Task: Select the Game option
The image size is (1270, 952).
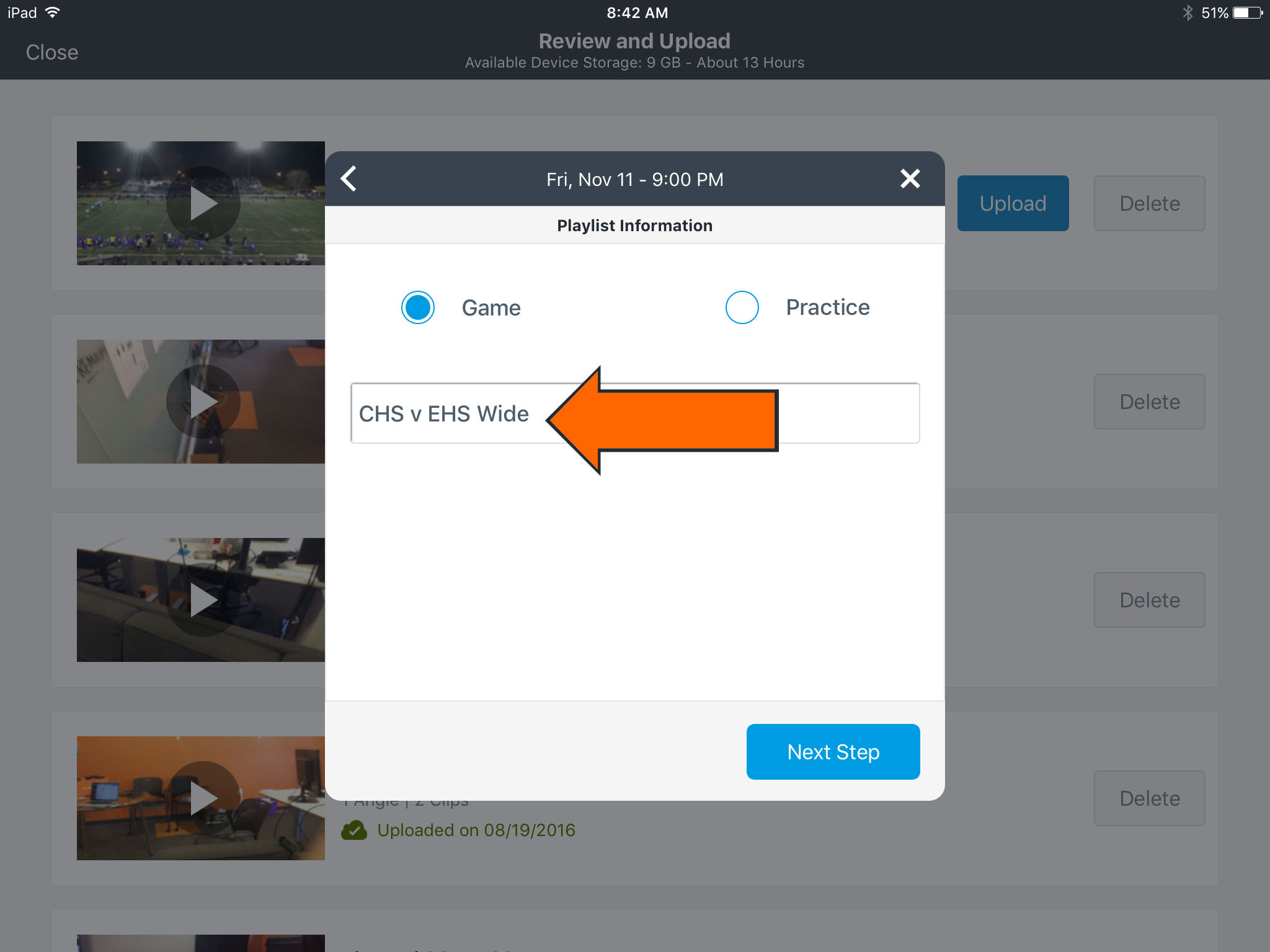Action: click(417, 307)
